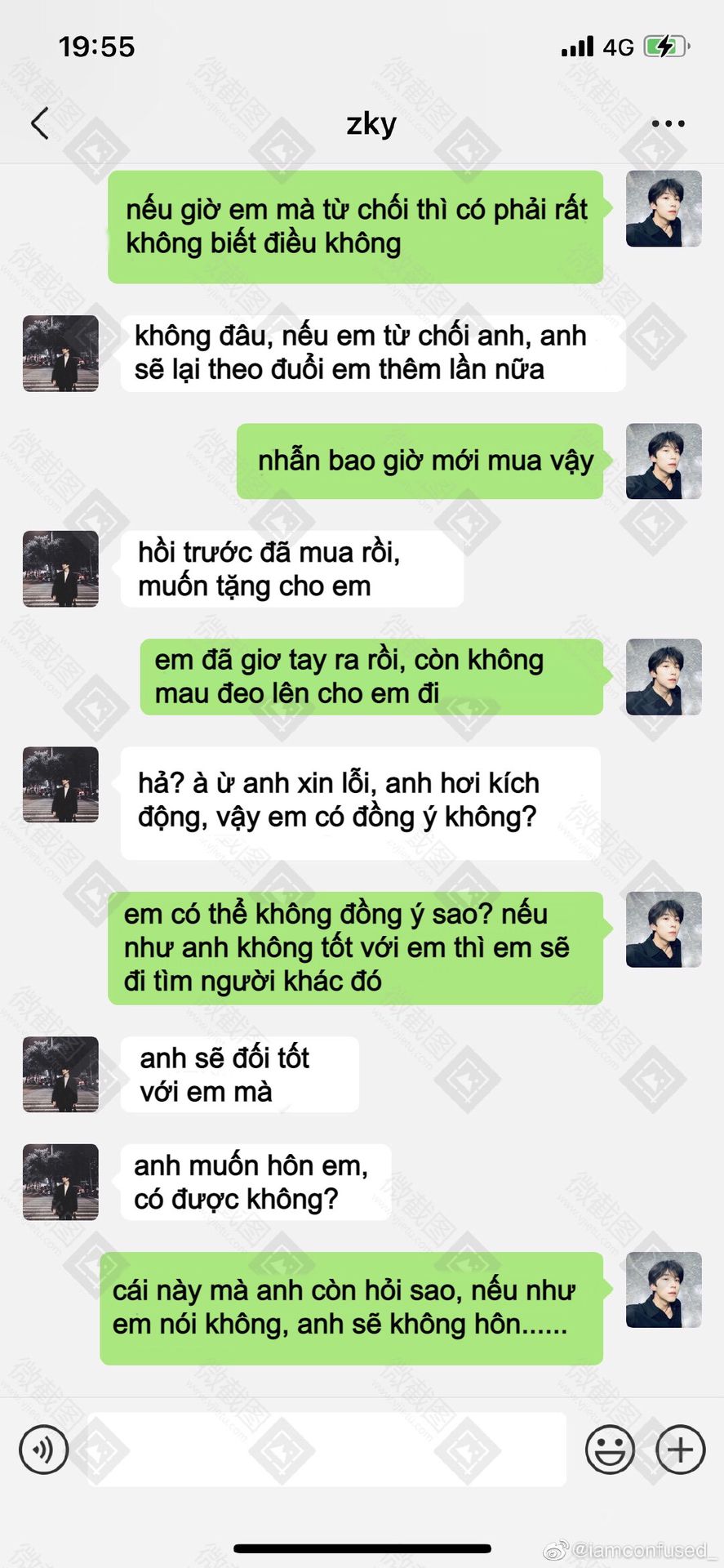Tap the message text input field
Screen dimensions: 724x1568
[326, 1450]
